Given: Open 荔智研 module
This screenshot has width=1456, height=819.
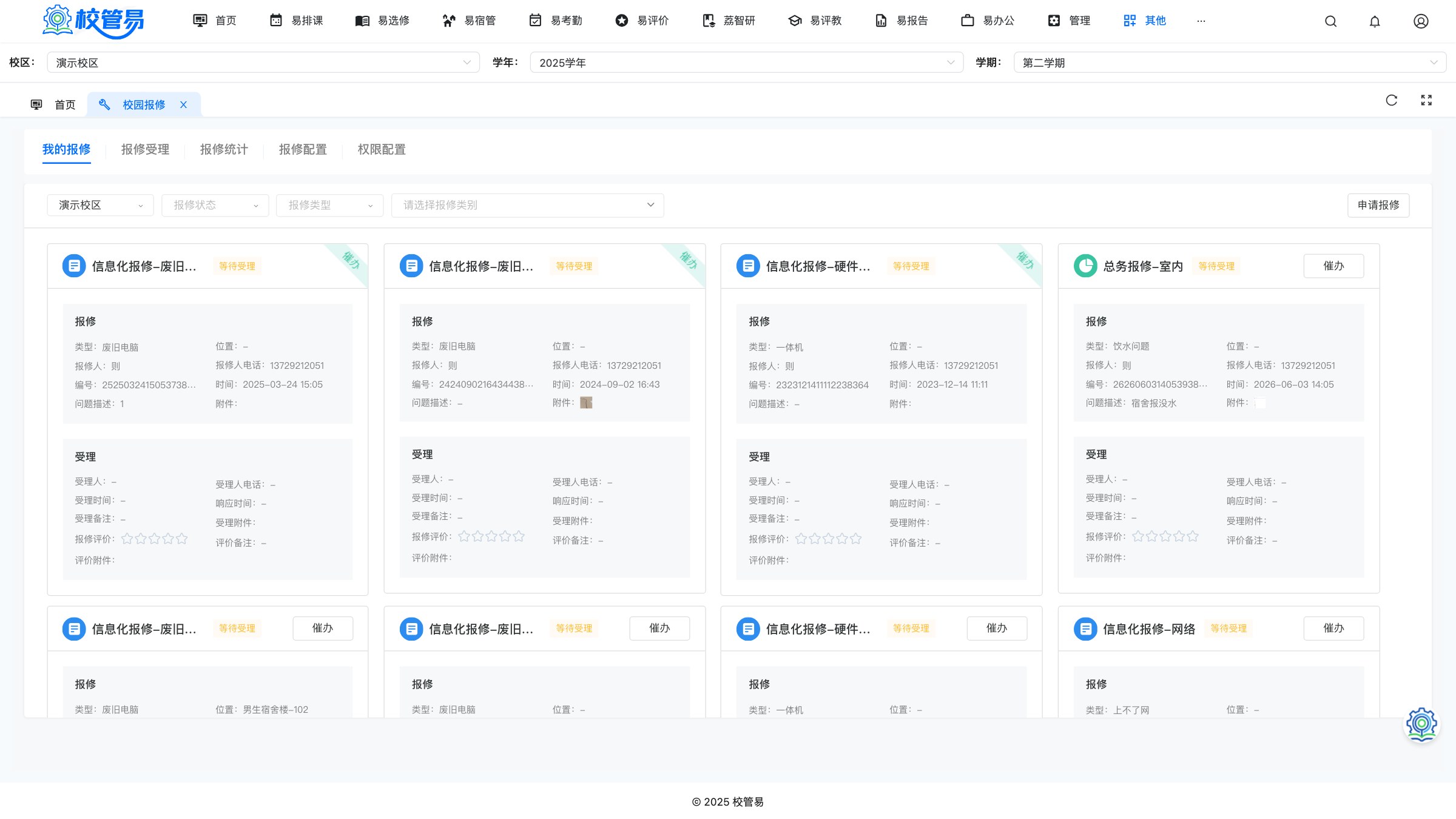Looking at the screenshot, I should [728, 21].
